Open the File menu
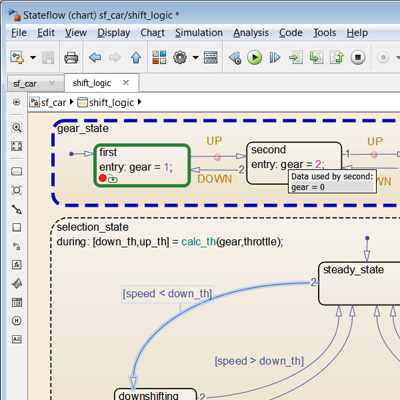Screen dimensions: 400x400 click(x=19, y=33)
